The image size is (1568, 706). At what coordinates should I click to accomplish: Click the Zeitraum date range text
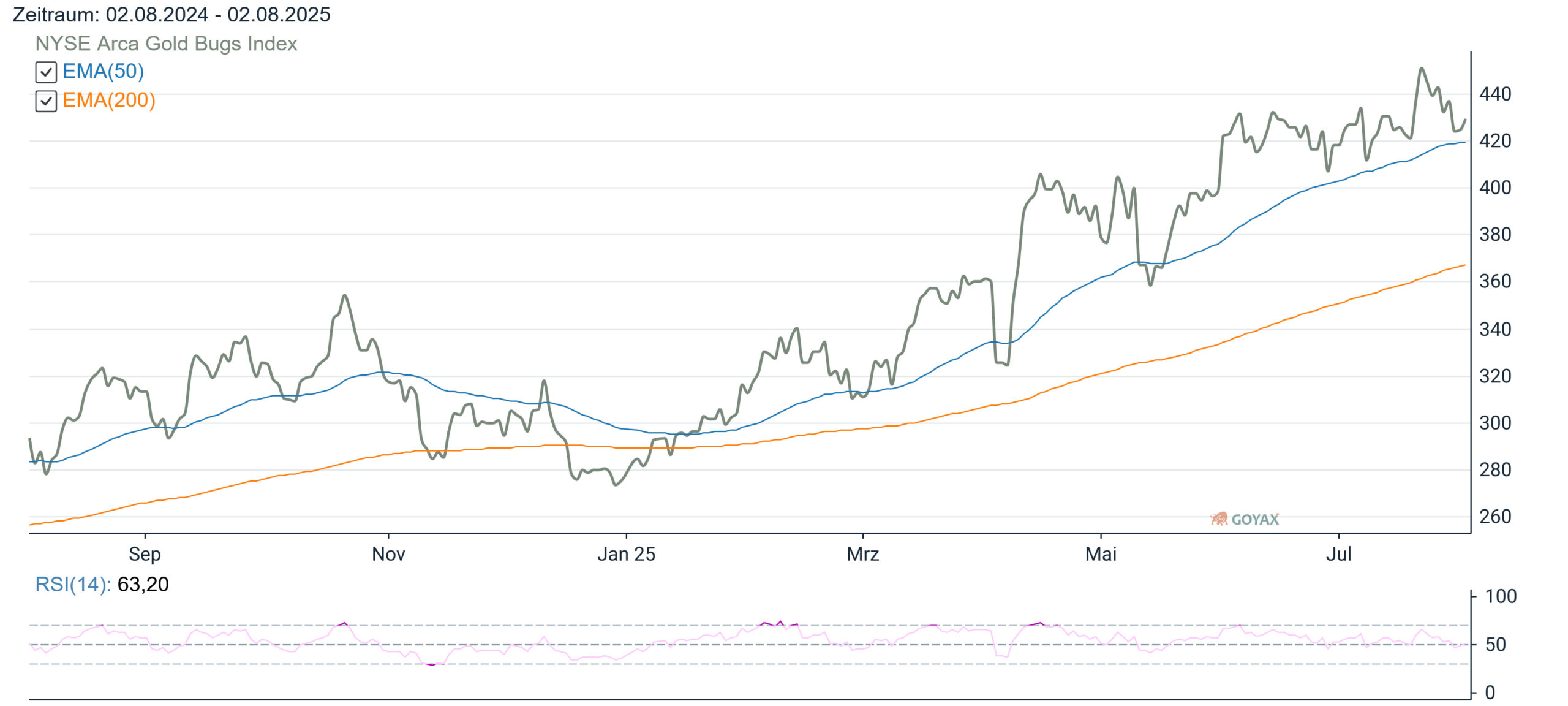tap(171, 14)
